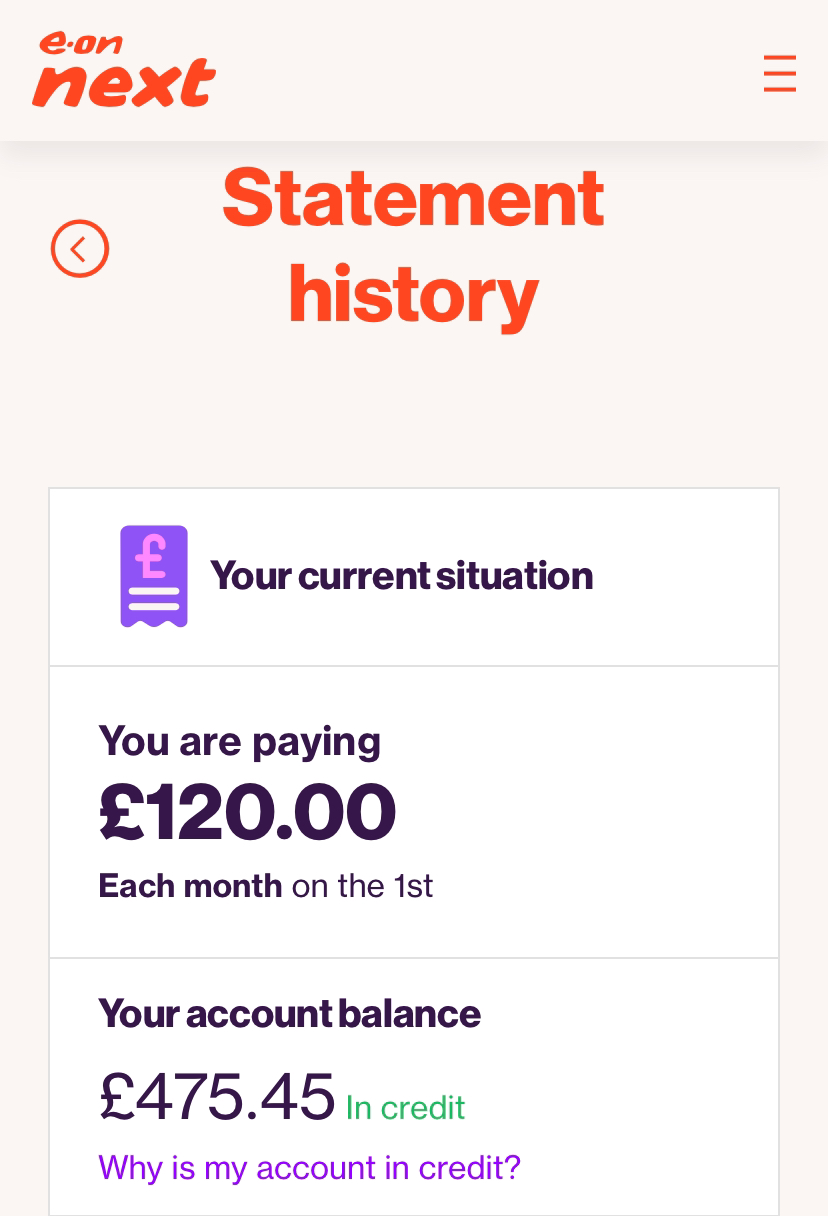The image size is (828, 1216).
Task: Click the E.ON Next logo
Action: click(124, 69)
